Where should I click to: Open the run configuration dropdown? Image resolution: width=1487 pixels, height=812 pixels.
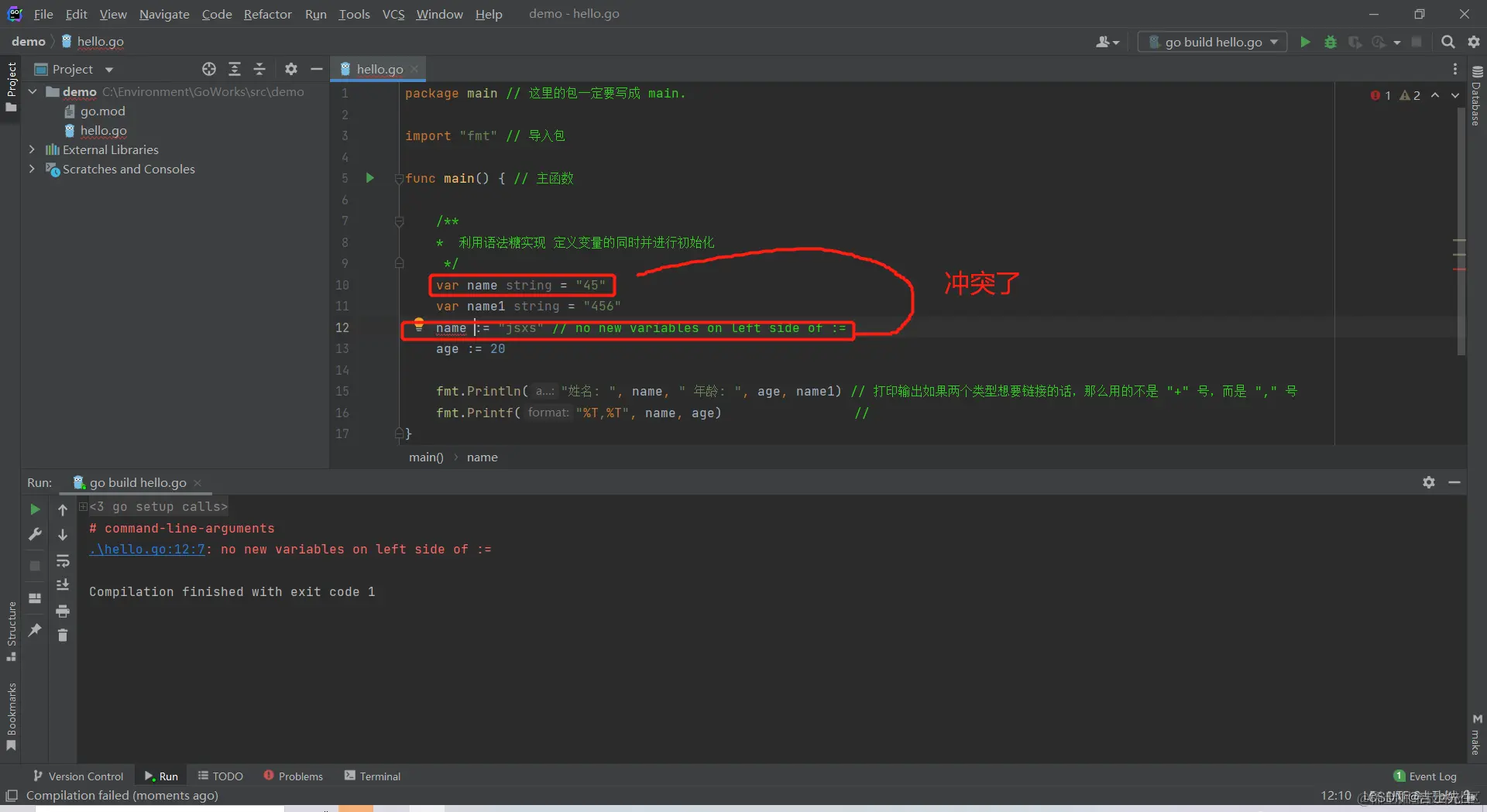tap(1212, 42)
